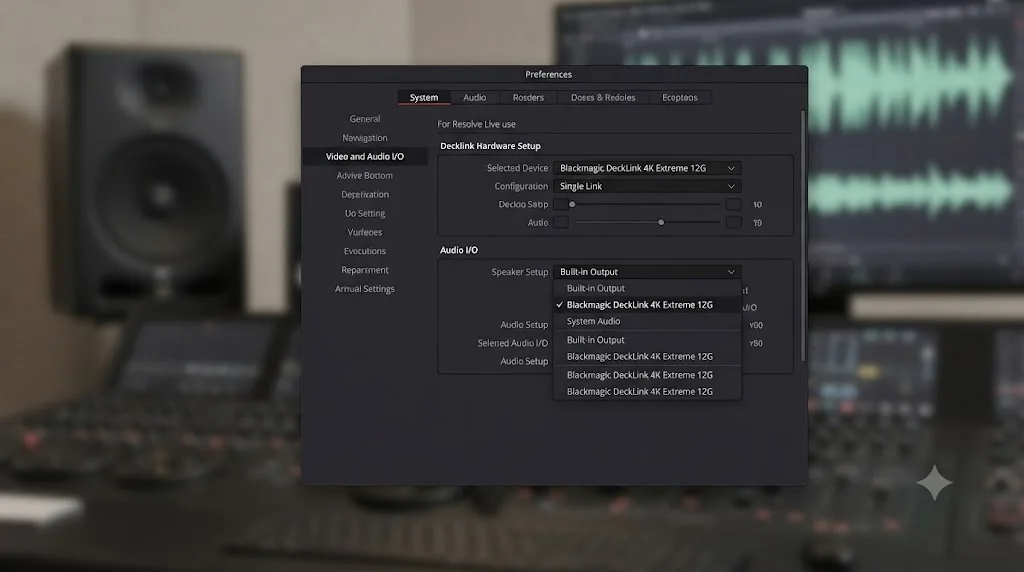1024x572 pixels.
Task: Open the Configuration Single Link dropdown
Action: [x=647, y=186]
